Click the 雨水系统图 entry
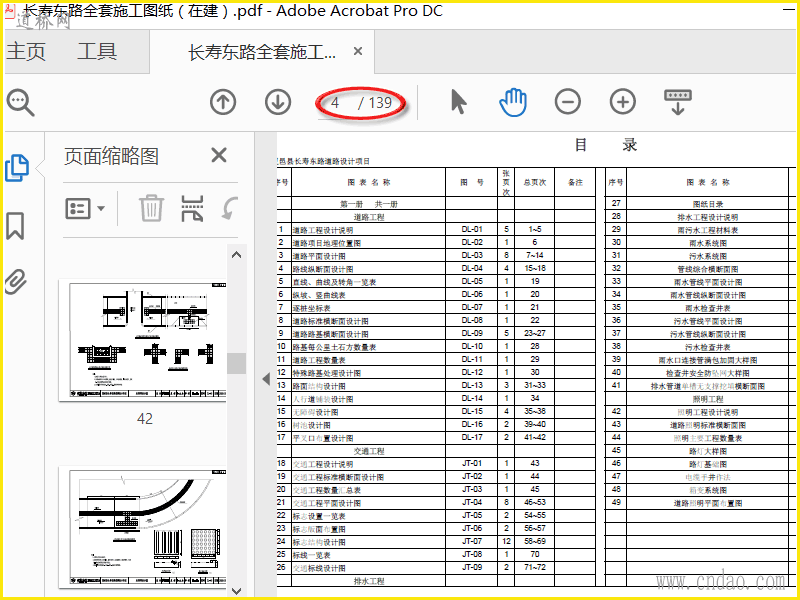The width and height of the screenshot is (800, 600). (x=708, y=243)
